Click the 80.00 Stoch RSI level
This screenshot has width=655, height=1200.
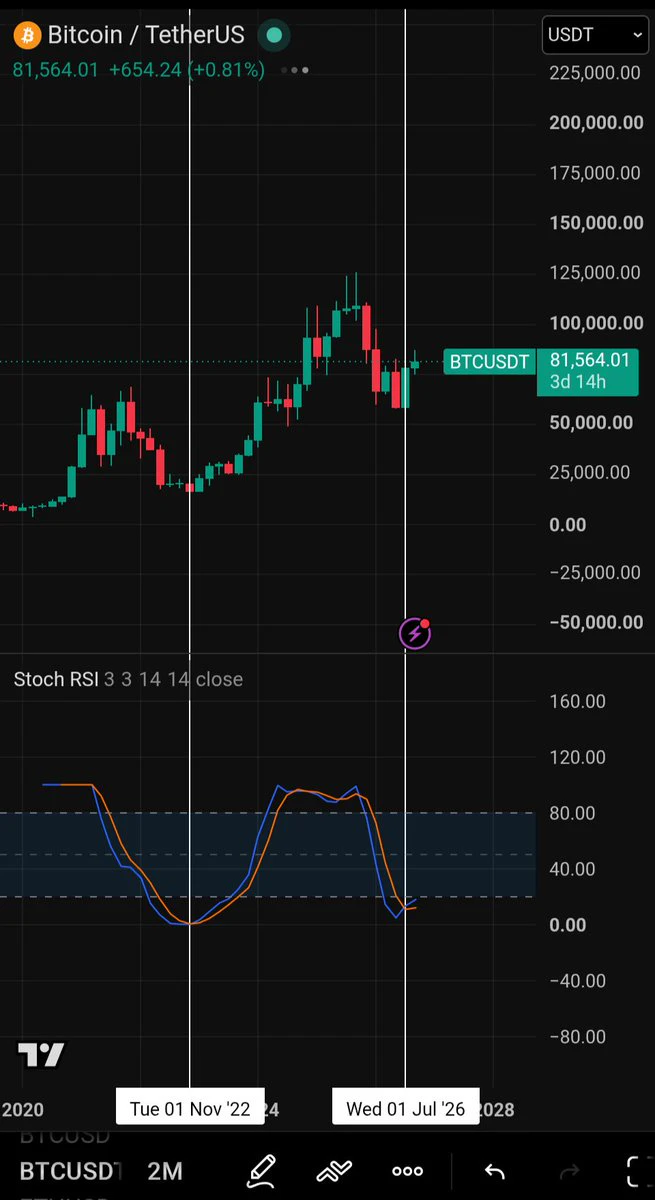click(x=572, y=813)
